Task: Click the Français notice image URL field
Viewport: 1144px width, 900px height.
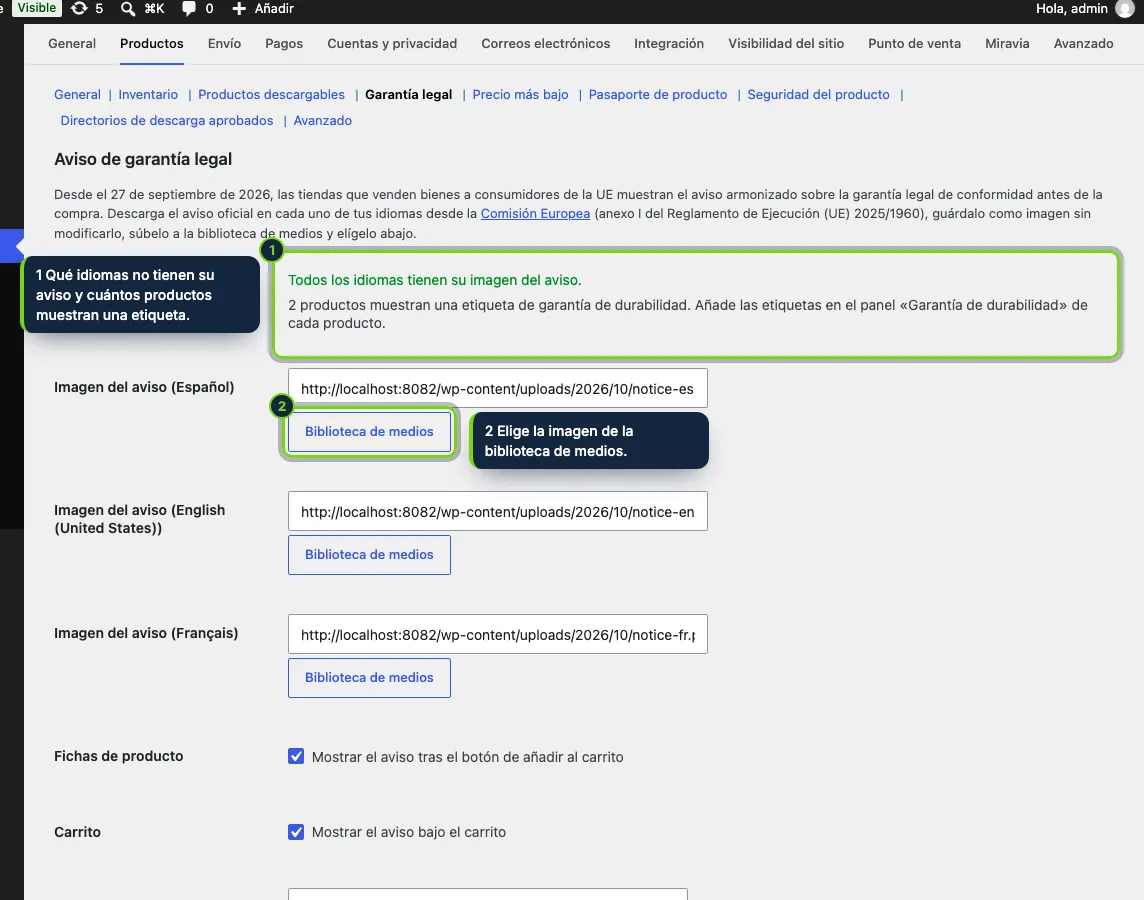Action: click(498, 635)
